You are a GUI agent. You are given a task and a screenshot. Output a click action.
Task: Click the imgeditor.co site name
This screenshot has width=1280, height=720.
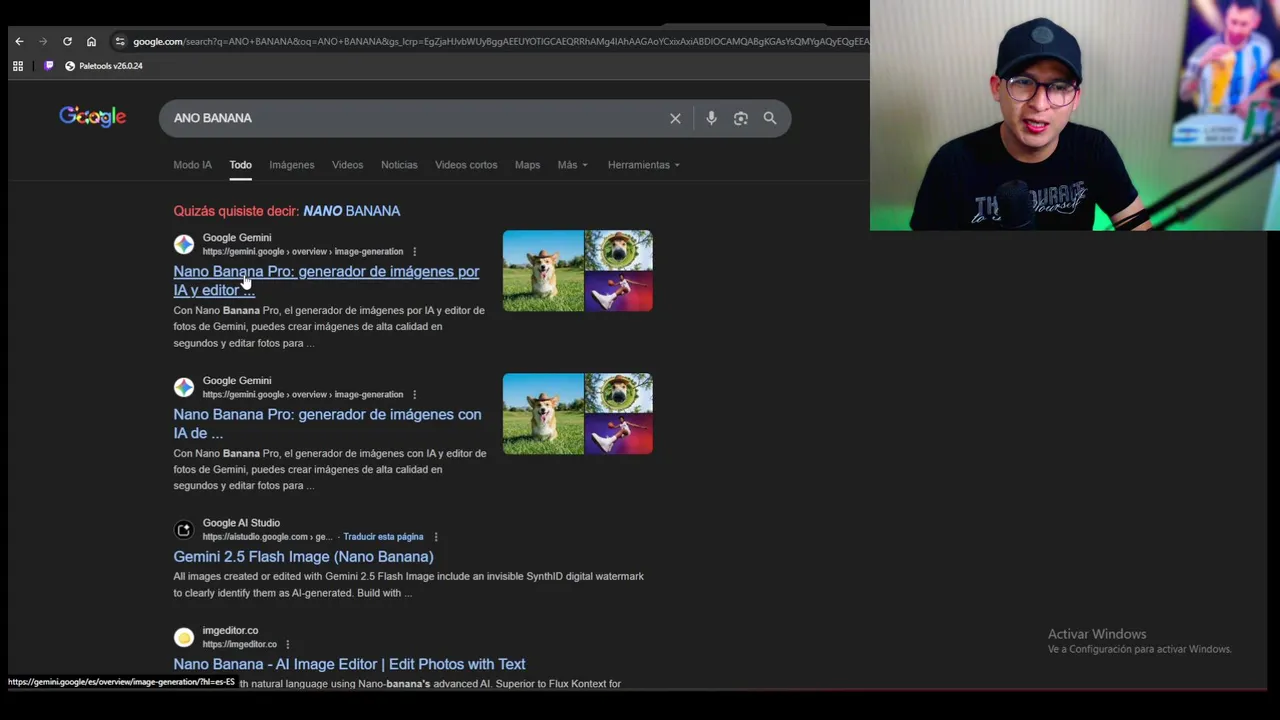[230, 631]
